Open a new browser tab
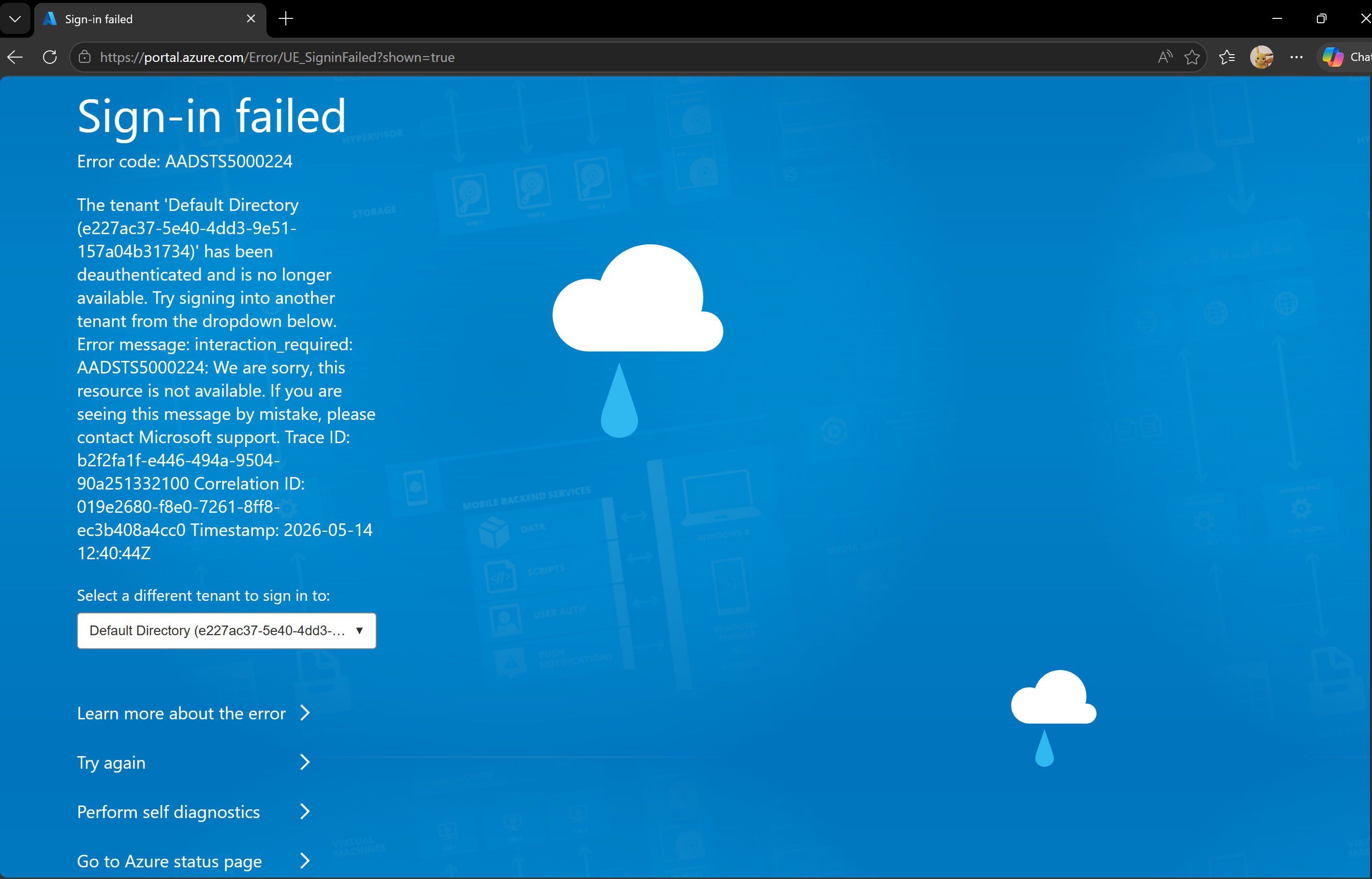 286,19
